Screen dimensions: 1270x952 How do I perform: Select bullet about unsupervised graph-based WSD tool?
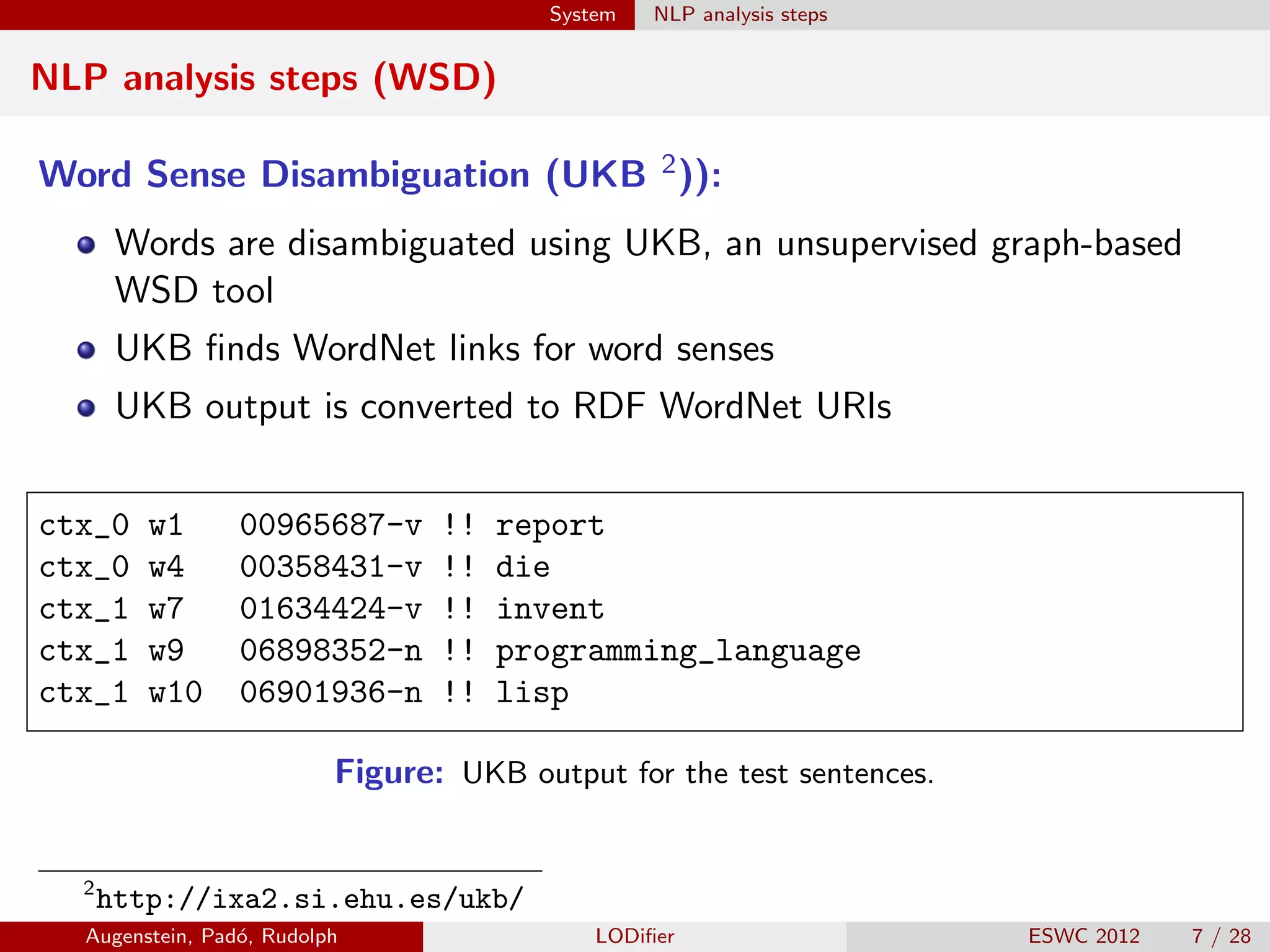648,266
